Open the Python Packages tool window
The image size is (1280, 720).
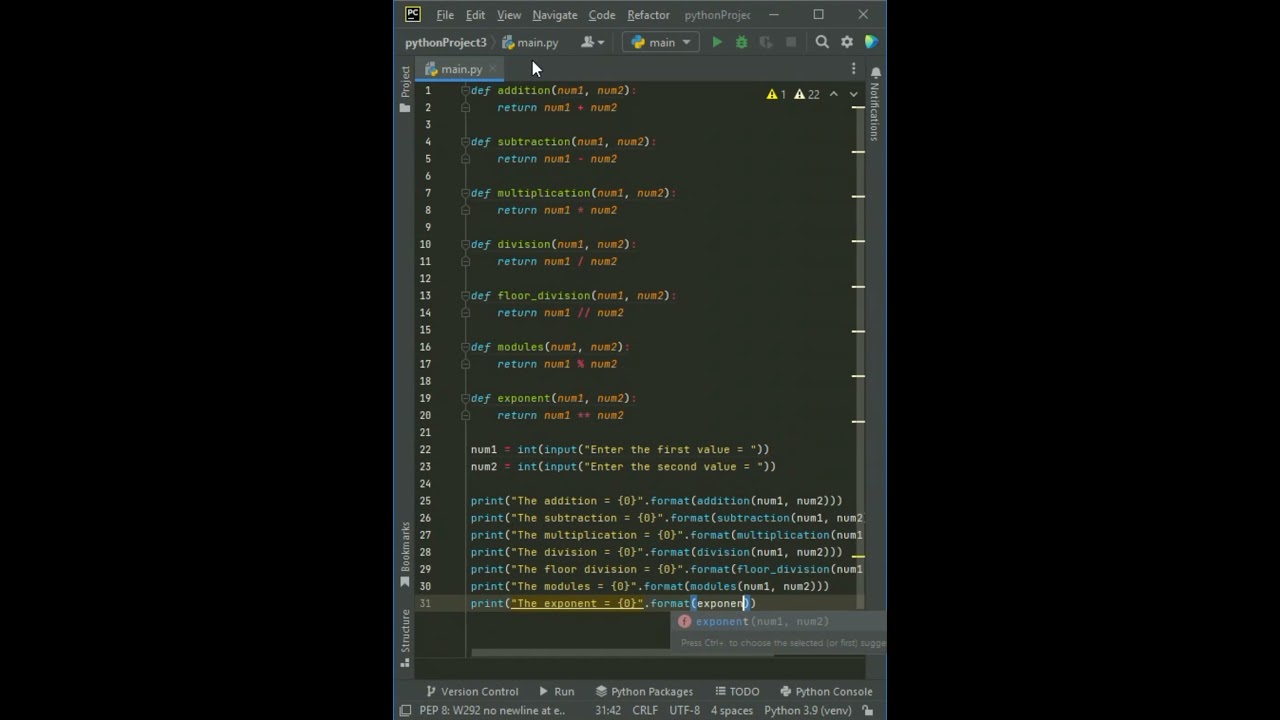click(x=644, y=691)
